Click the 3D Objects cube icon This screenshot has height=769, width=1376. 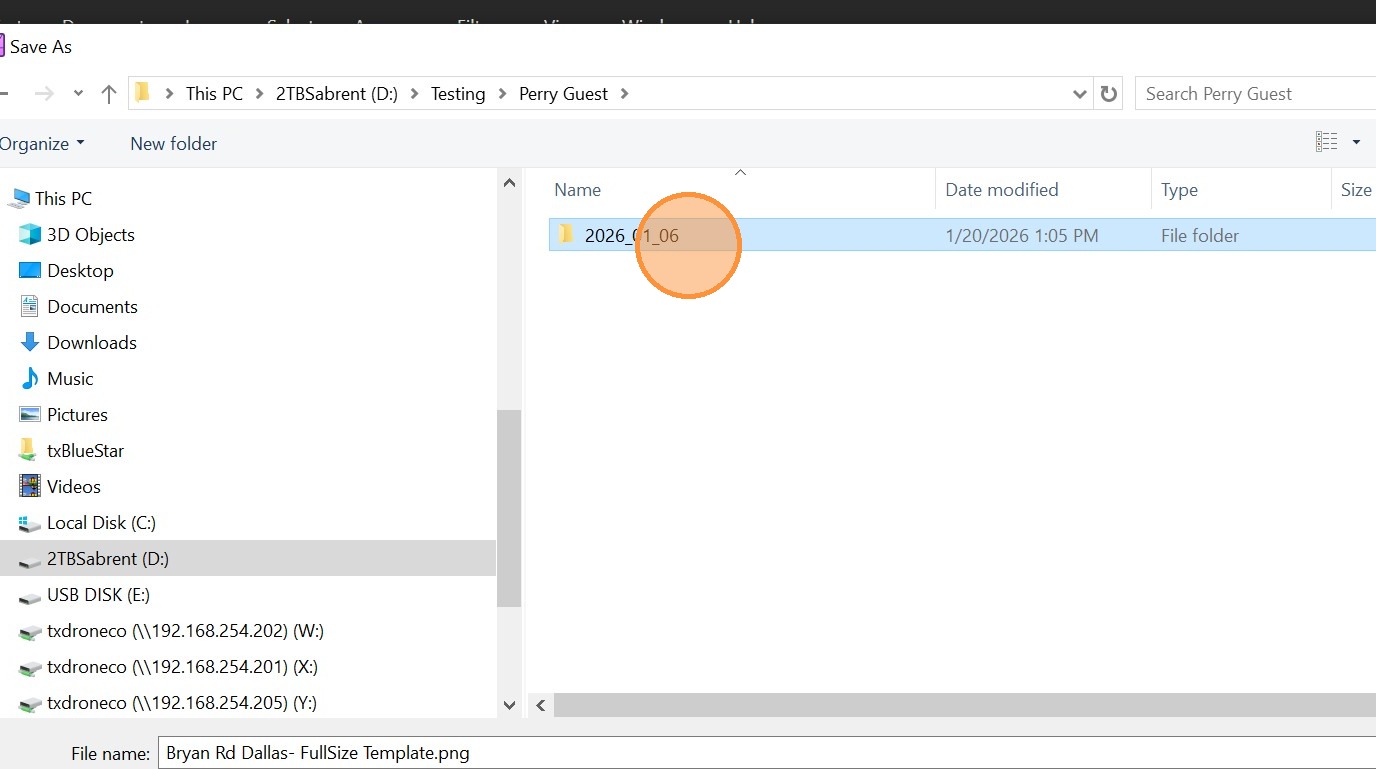tap(30, 234)
